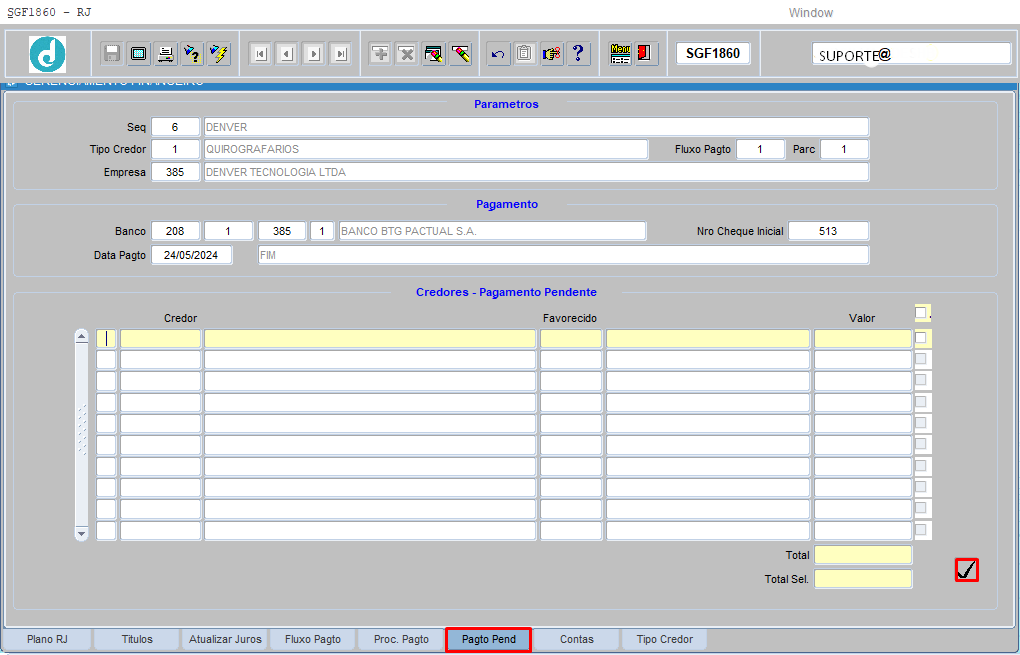Open the Tipo Credor tab
This screenshot has width=1020, height=655.
[665, 639]
